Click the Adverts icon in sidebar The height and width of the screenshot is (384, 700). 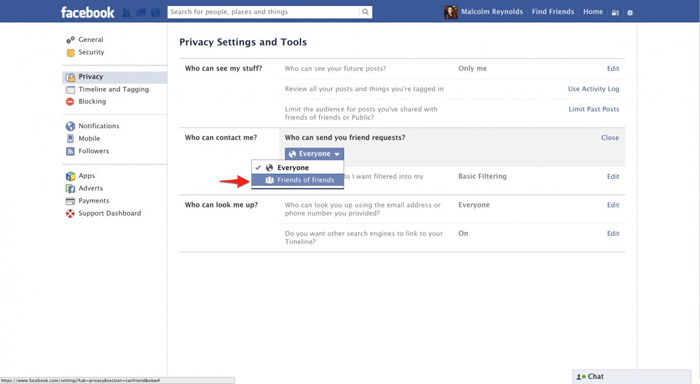[70, 188]
